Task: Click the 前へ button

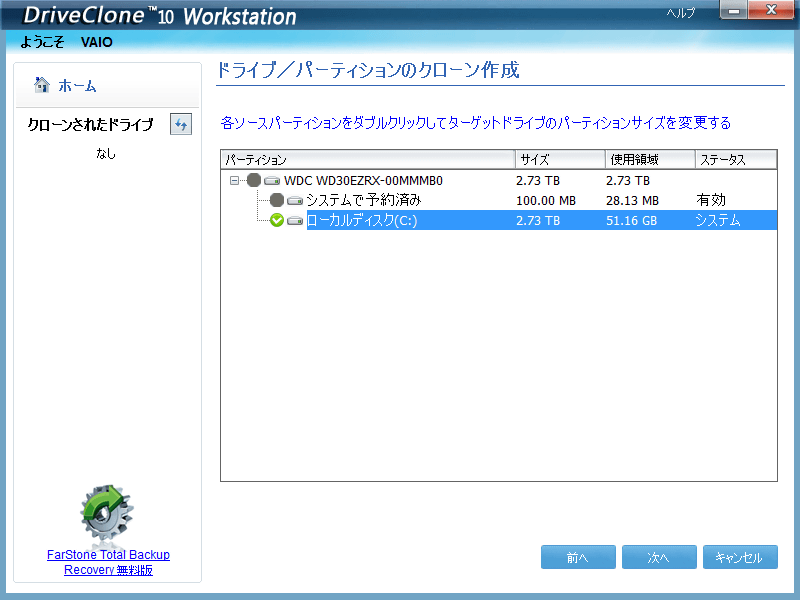Action: pos(578,557)
